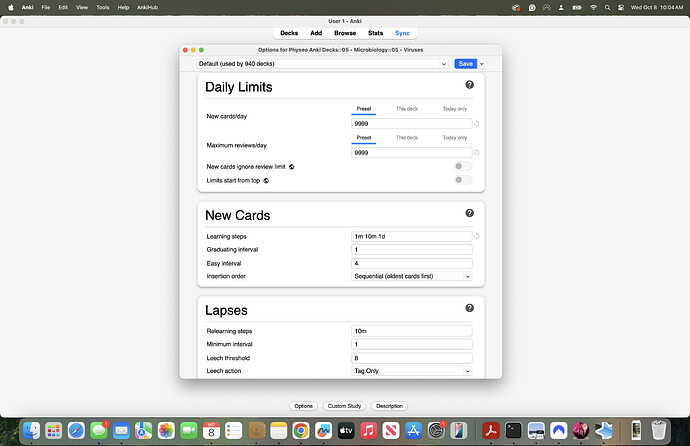Open the Leech action dropdown

412,371
